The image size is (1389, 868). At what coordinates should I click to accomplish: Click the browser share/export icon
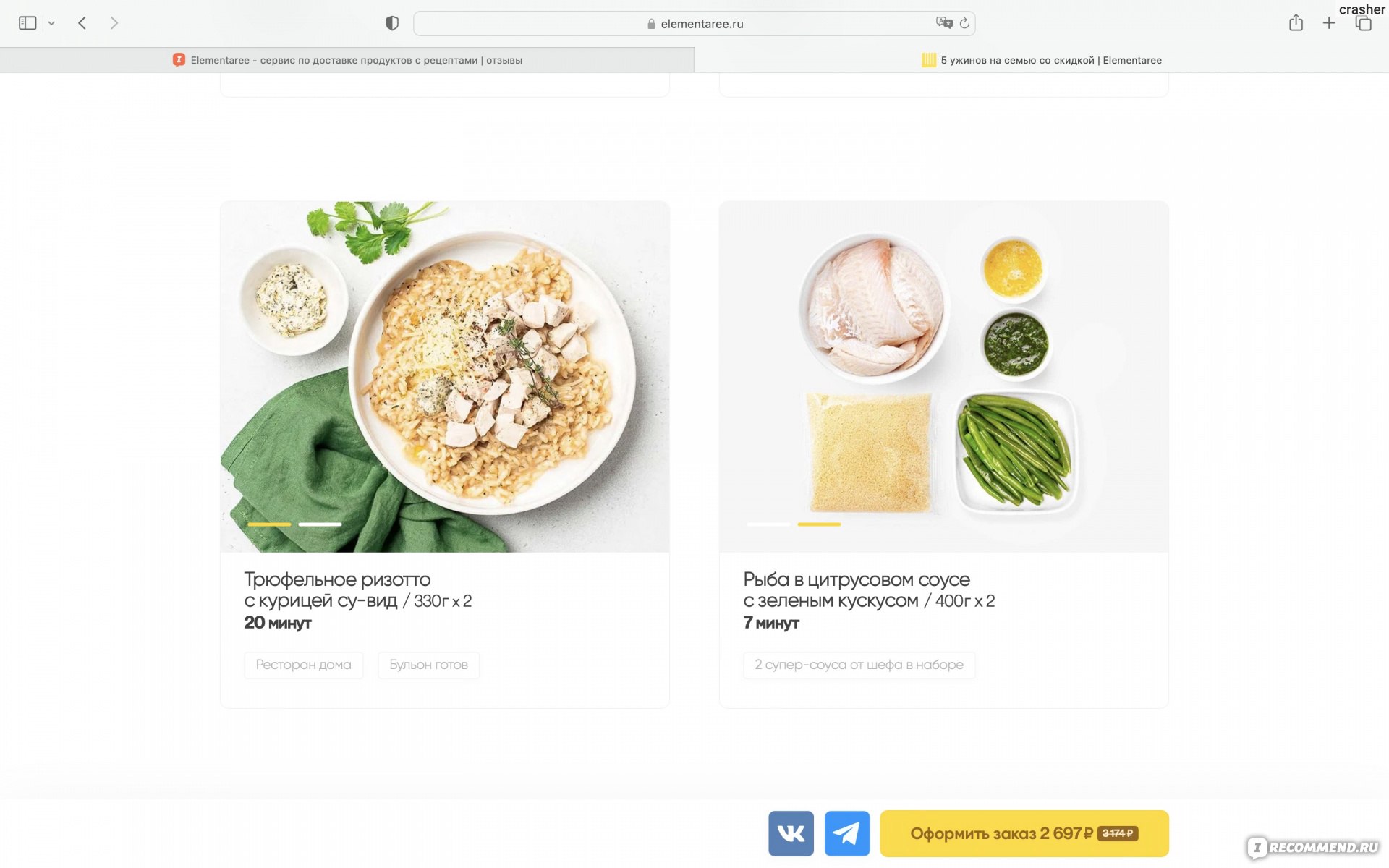1297,22
